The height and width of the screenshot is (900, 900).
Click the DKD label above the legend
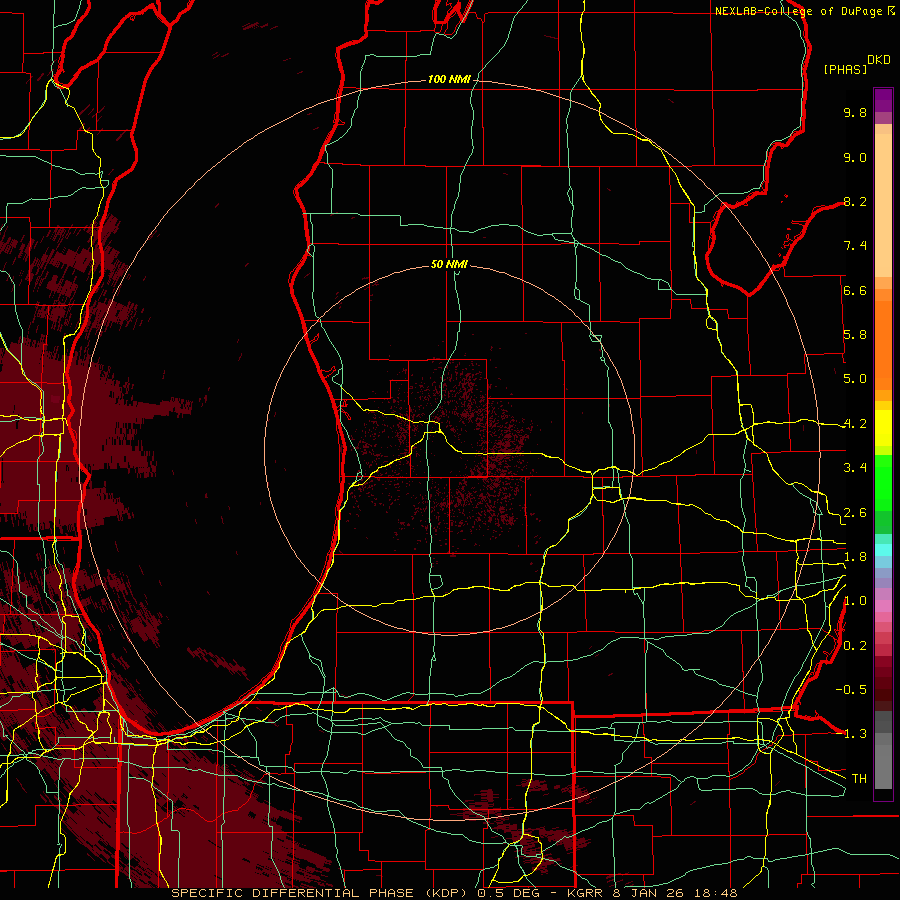(879, 60)
